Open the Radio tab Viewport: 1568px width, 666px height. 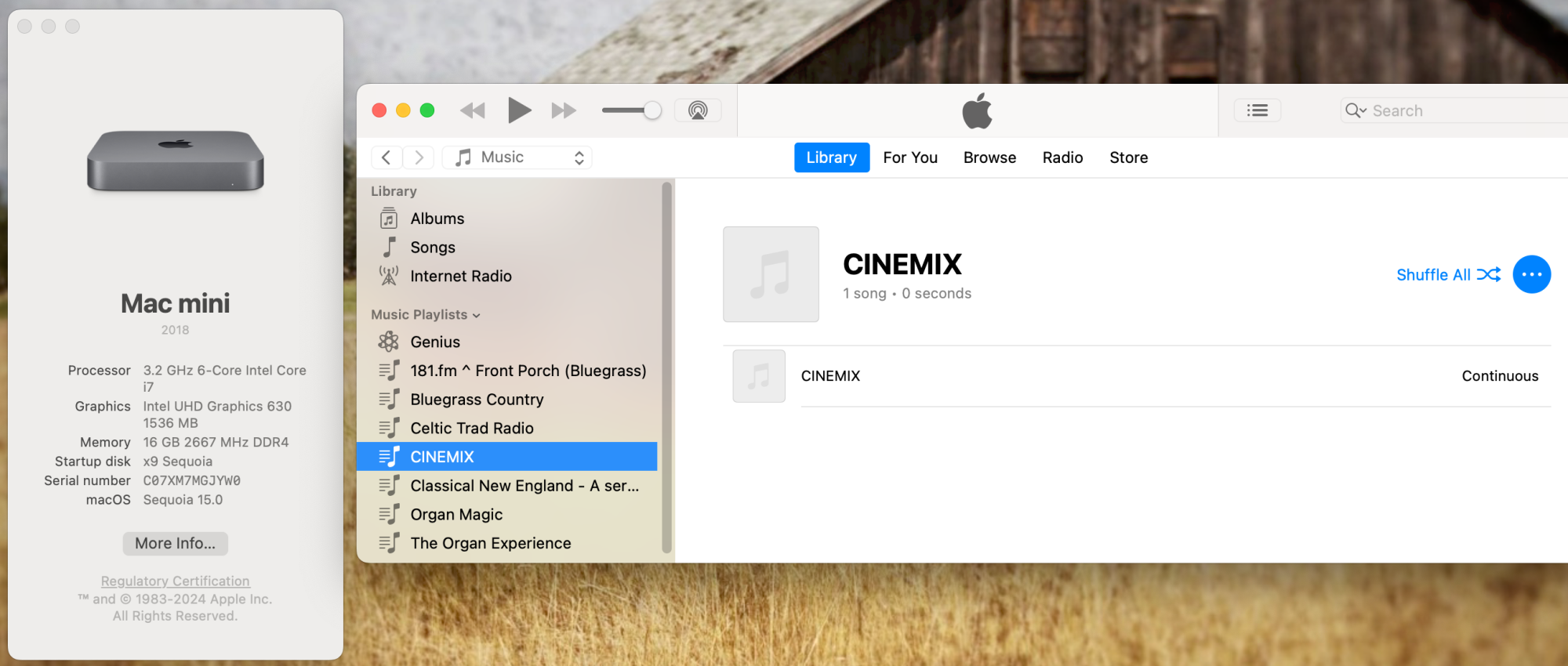(x=1062, y=157)
